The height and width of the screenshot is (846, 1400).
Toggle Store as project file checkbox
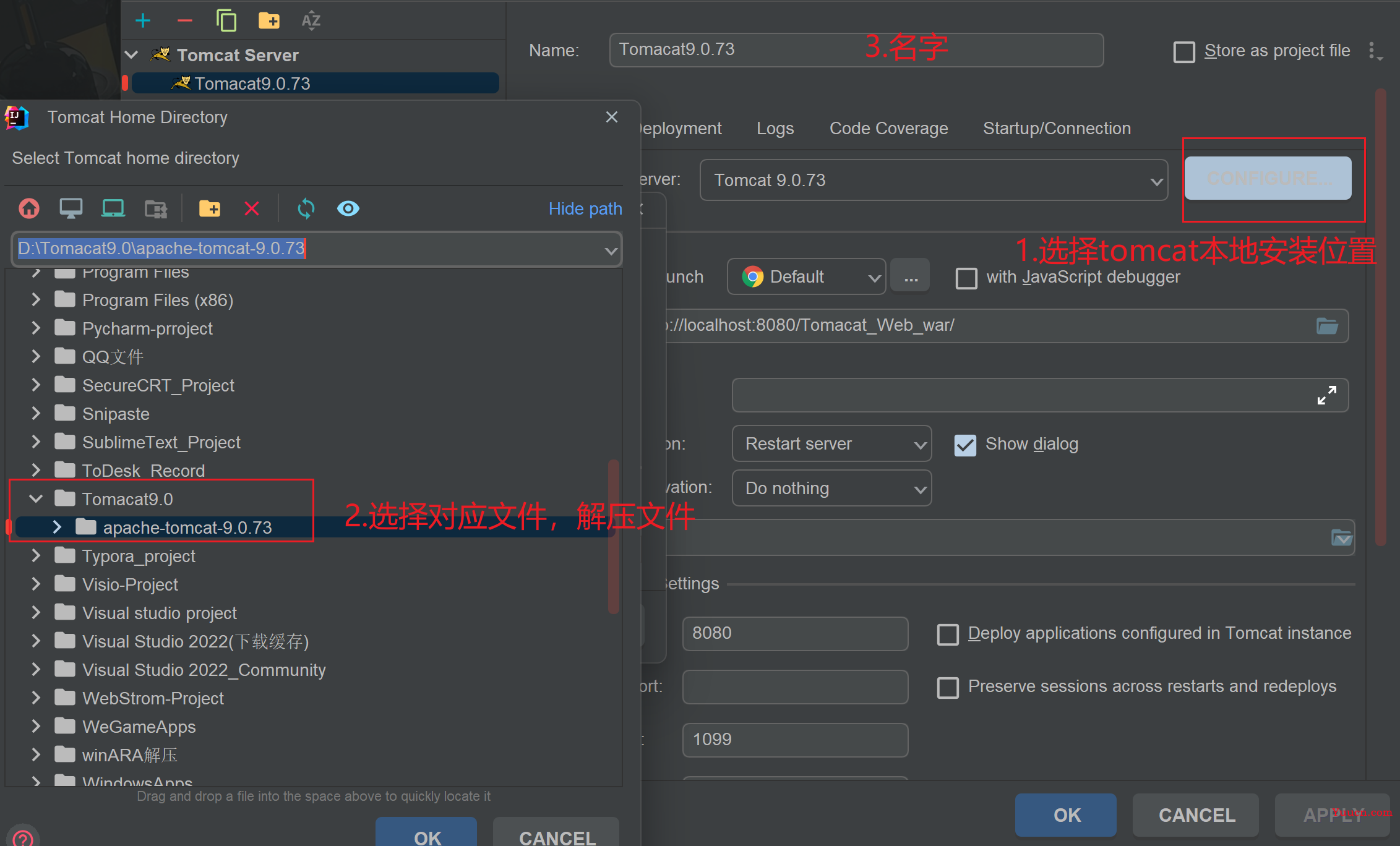(x=1183, y=51)
